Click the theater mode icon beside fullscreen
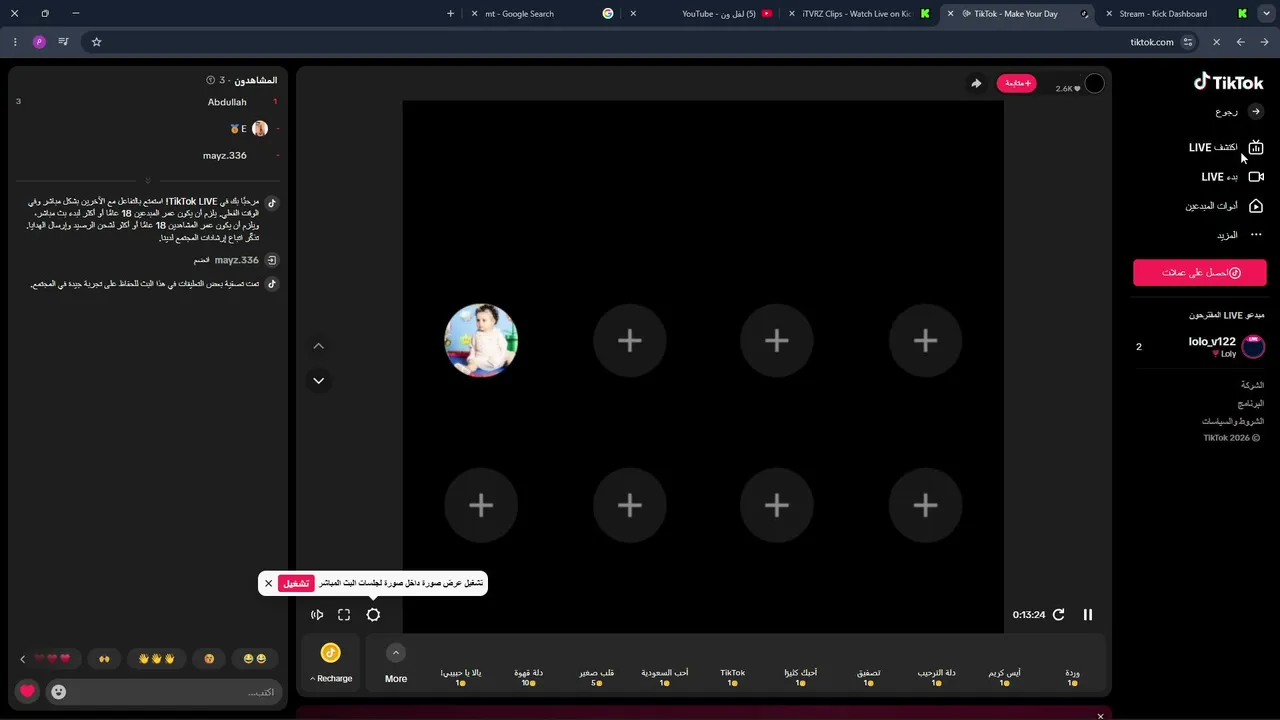The image size is (1280, 720). 317,615
